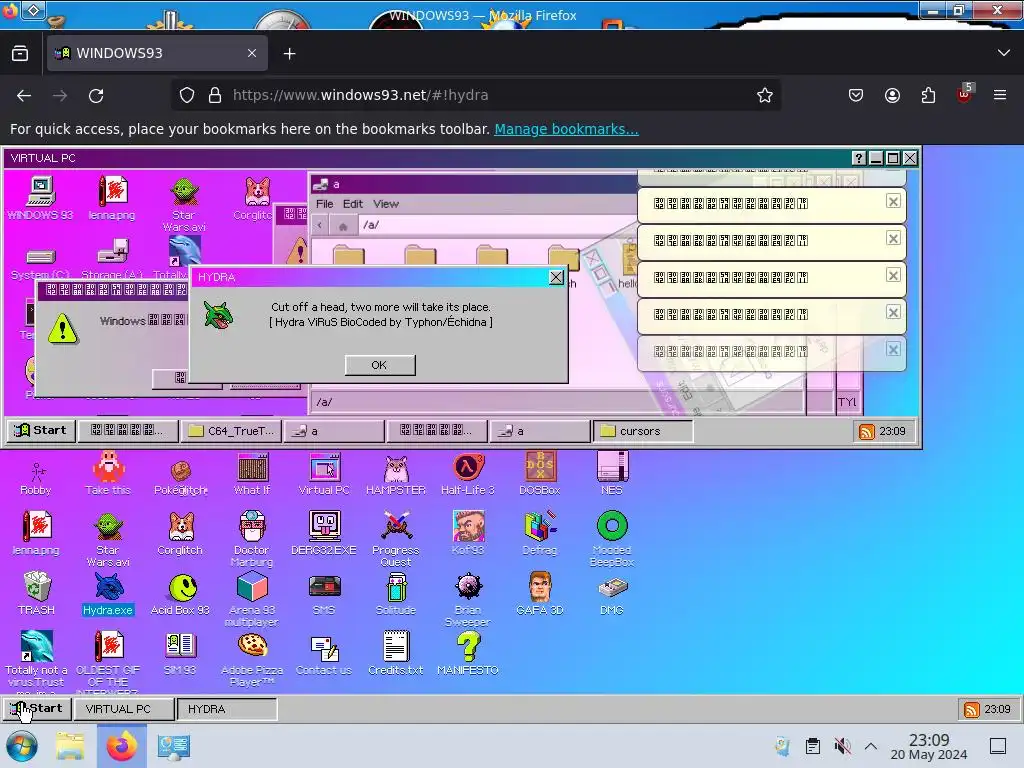Screen dimensions: 1024x768
Task: Switch to HYDRA taskbar item
Action: (x=227, y=709)
